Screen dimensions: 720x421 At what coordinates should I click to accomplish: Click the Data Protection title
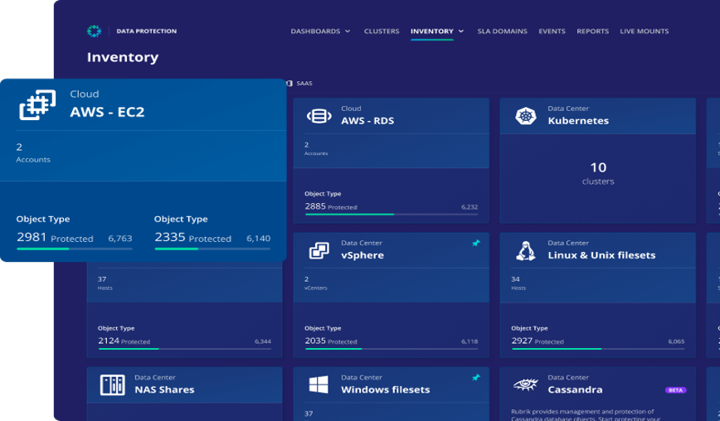(x=146, y=31)
